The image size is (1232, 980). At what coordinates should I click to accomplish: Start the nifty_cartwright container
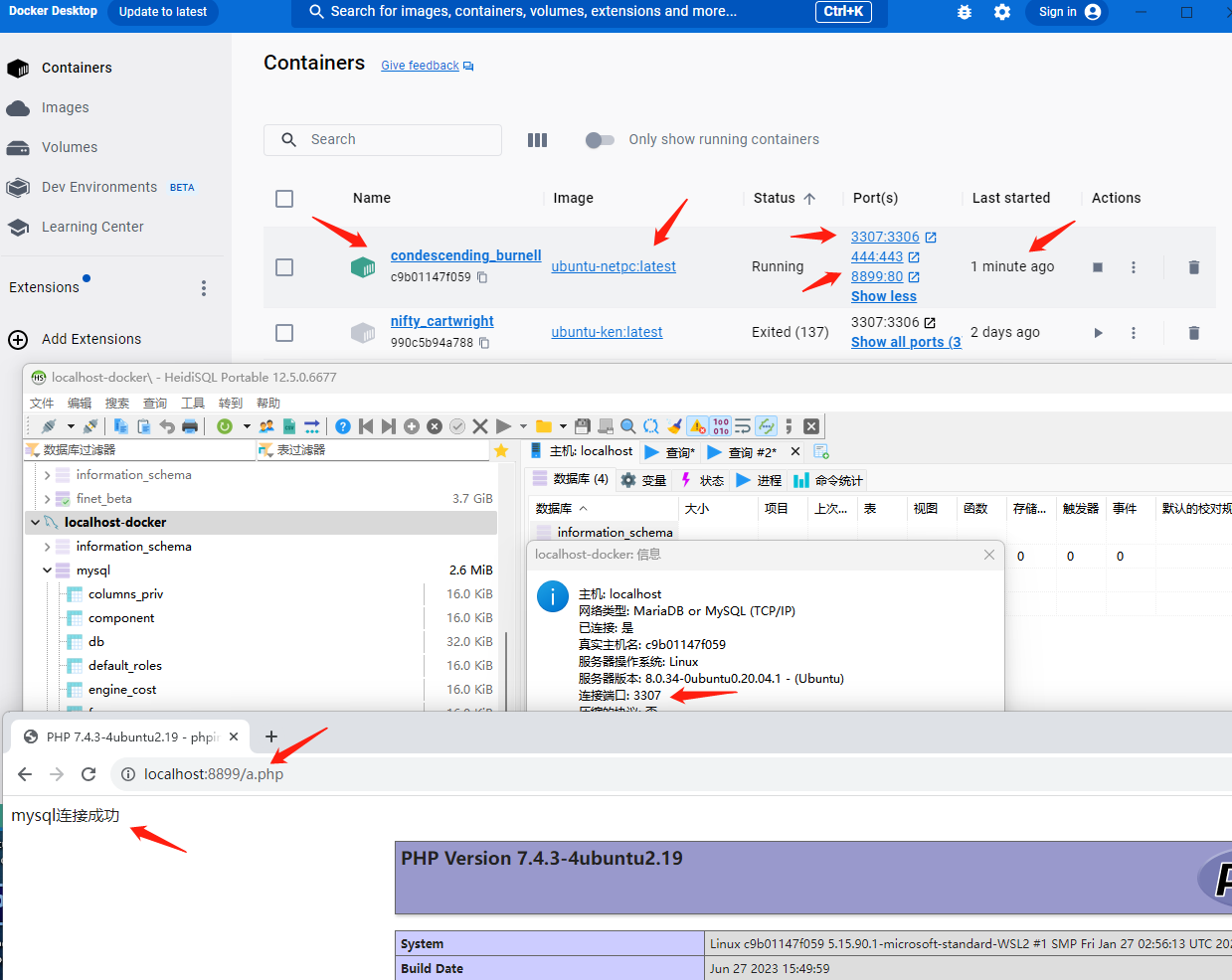coord(1098,333)
